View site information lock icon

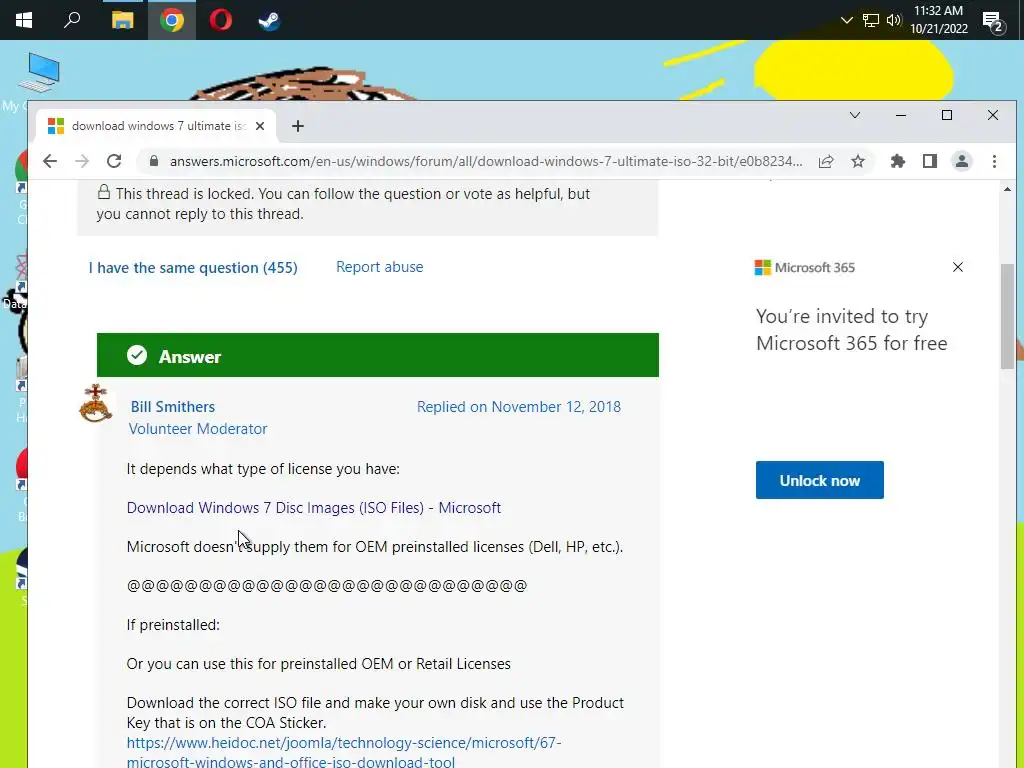pyautogui.click(x=154, y=161)
